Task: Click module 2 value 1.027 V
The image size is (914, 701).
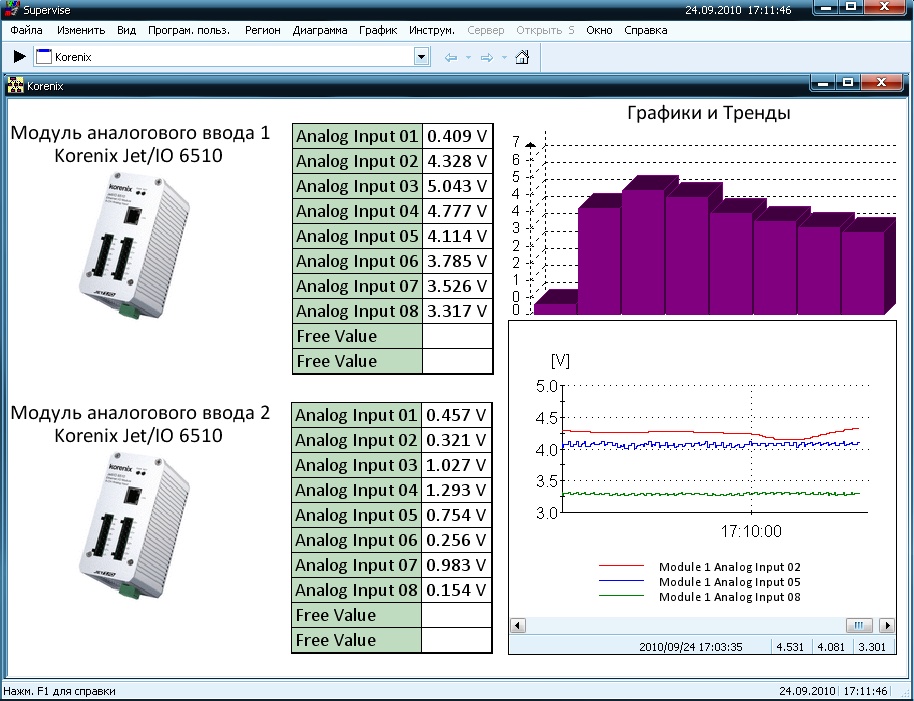Action: point(456,466)
